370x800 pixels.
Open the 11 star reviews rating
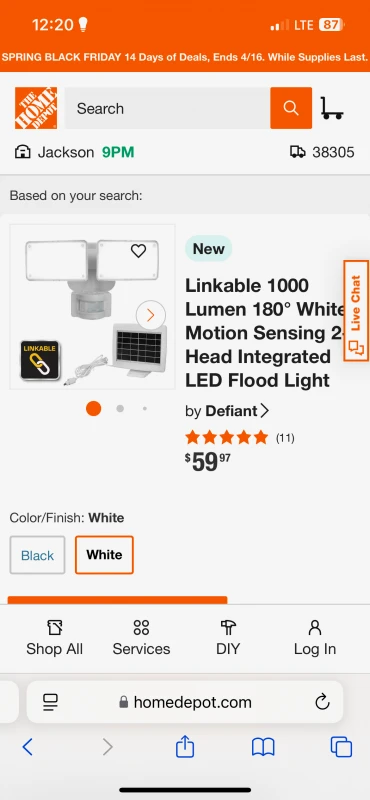[x=240, y=437]
